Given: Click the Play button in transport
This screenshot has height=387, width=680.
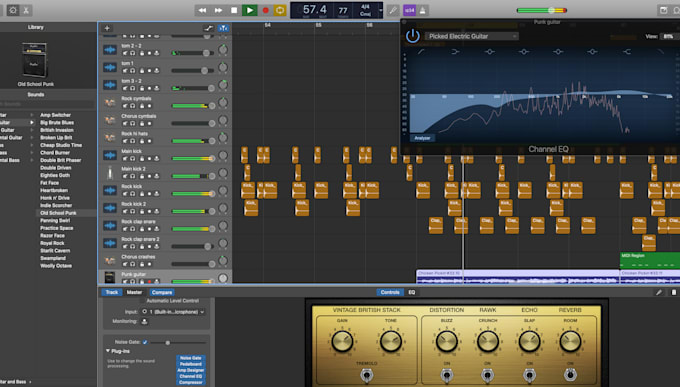Looking at the screenshot, I should pyautogui.click(x=249, y=10).
